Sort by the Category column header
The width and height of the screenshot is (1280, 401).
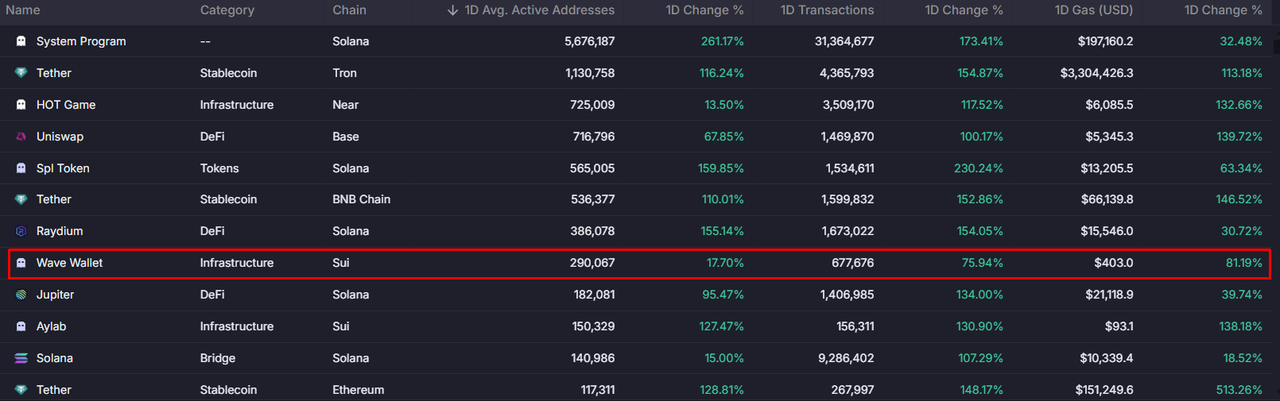227,10
